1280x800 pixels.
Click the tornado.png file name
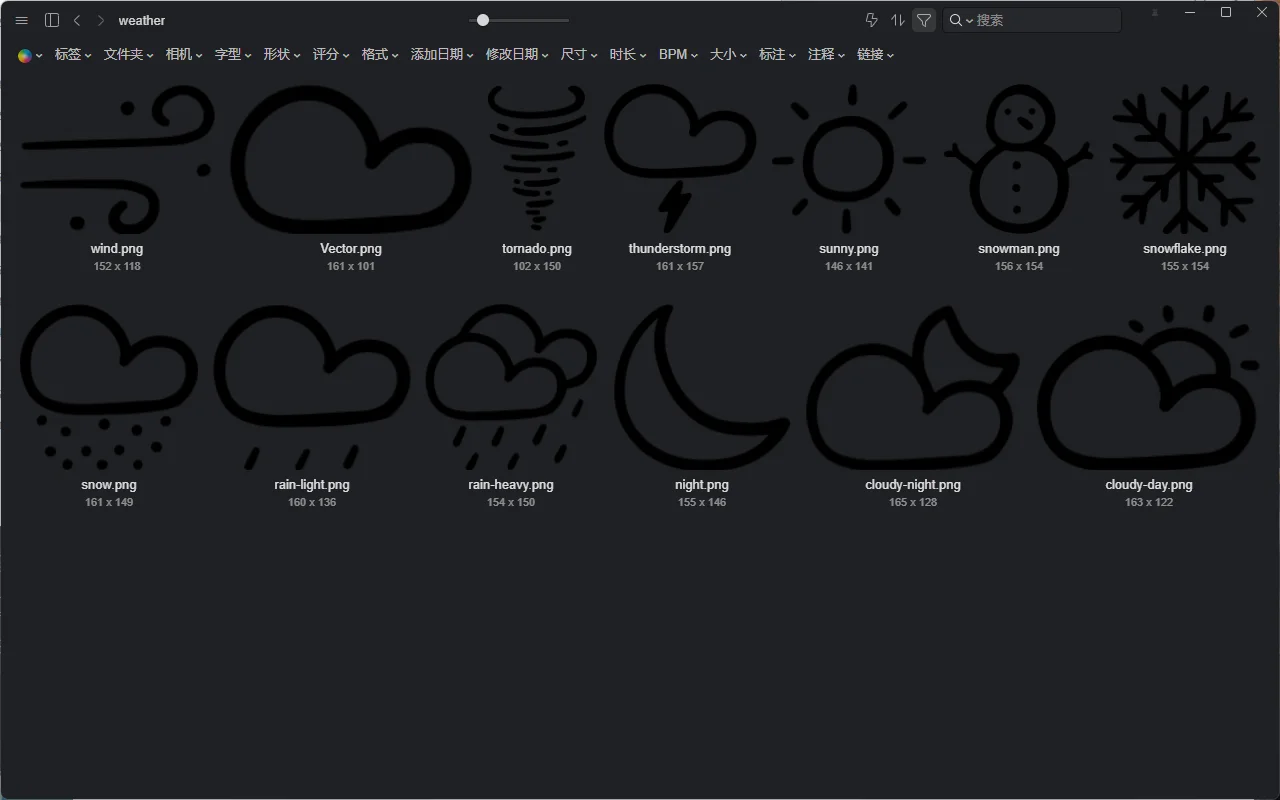coord(537,249)
